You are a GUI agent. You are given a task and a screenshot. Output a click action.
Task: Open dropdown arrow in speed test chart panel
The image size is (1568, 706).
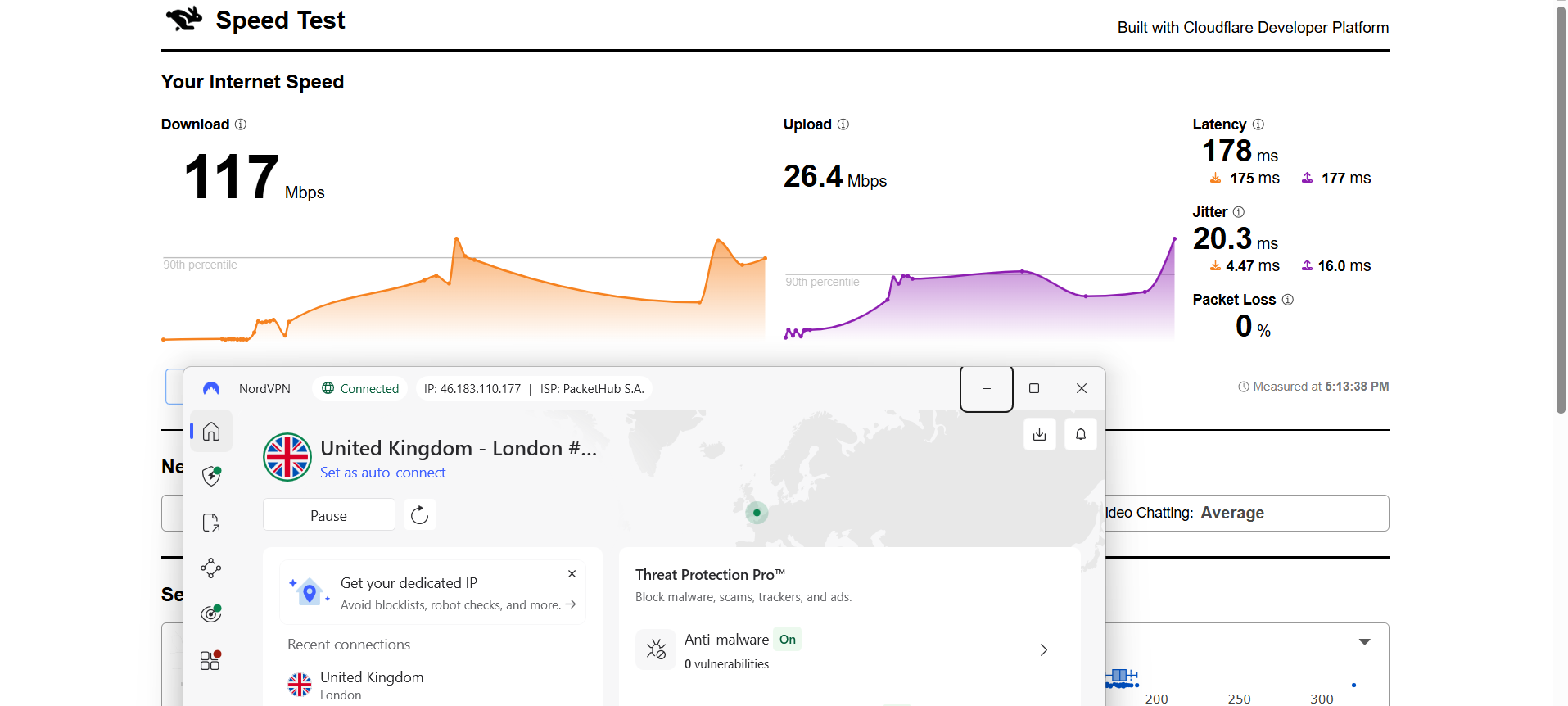(1364, 642)
